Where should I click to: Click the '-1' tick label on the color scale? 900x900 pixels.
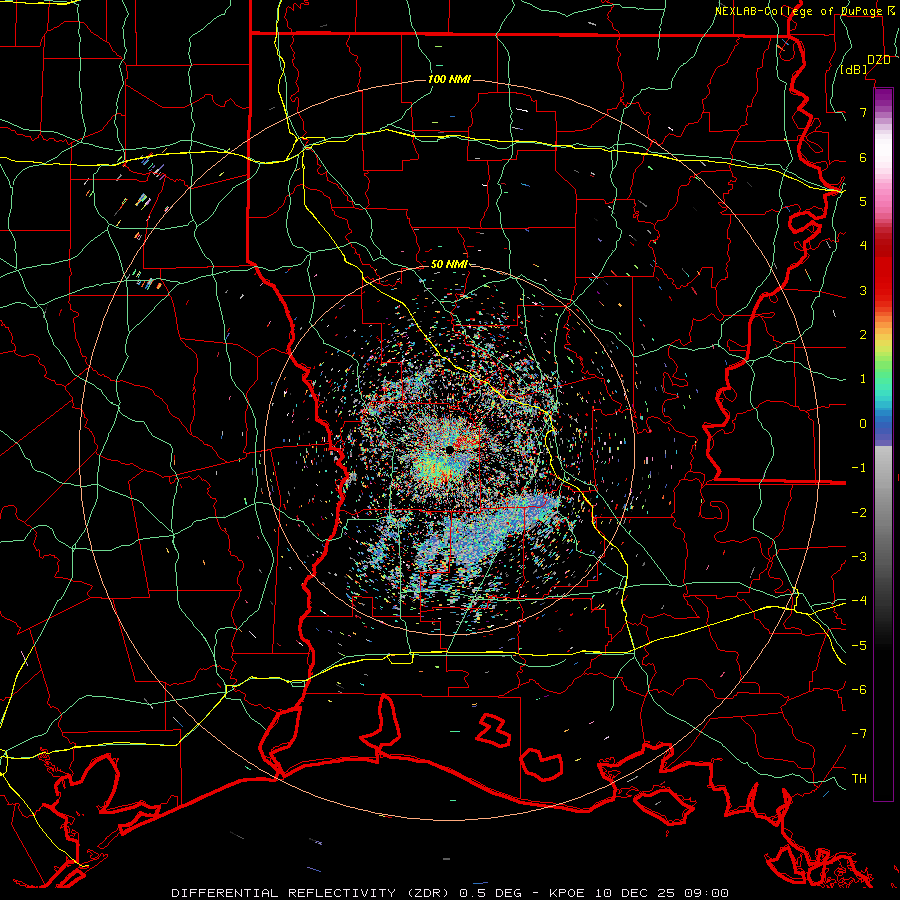point(859,468)
